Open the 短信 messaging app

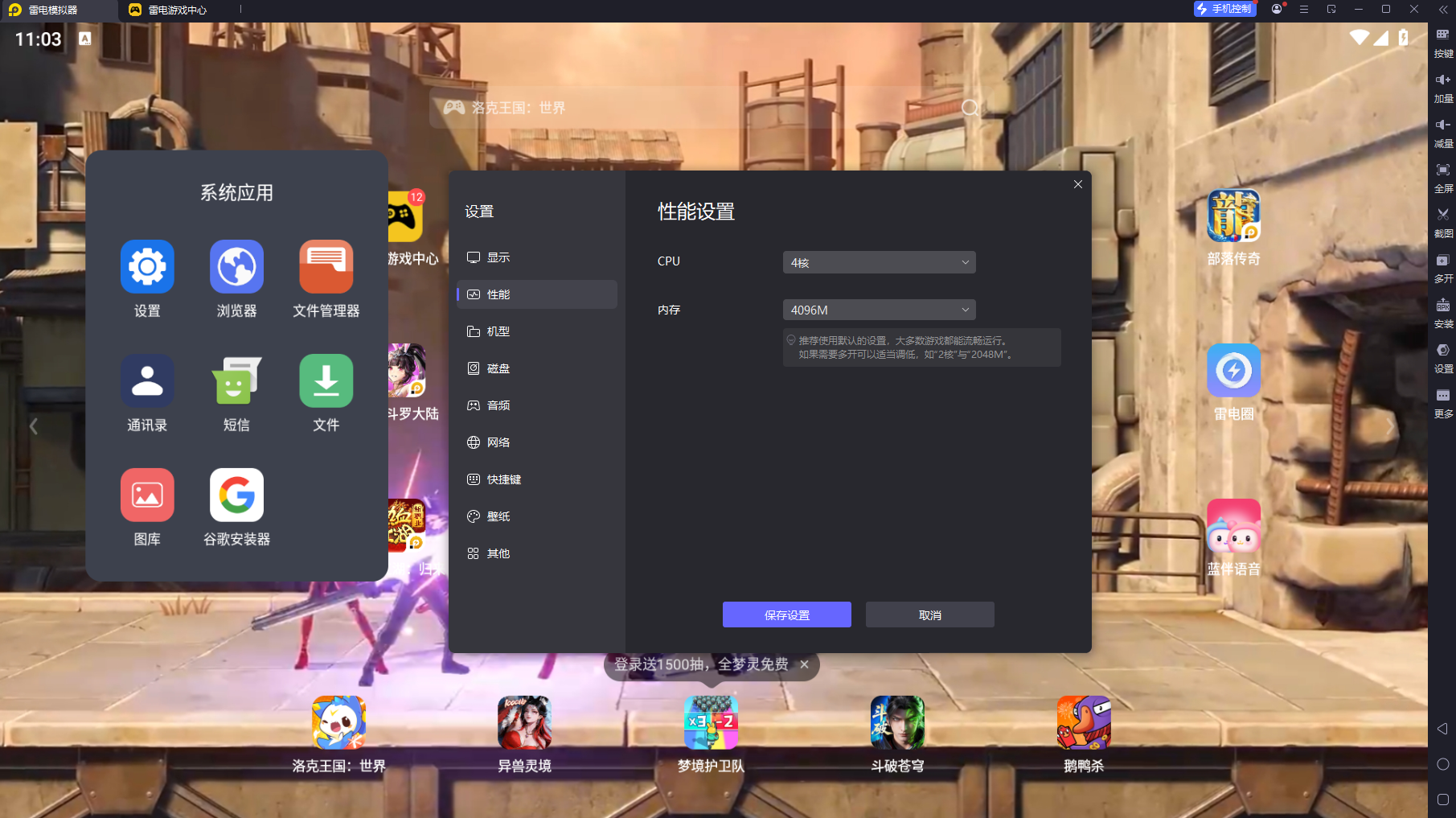(236, 380)
